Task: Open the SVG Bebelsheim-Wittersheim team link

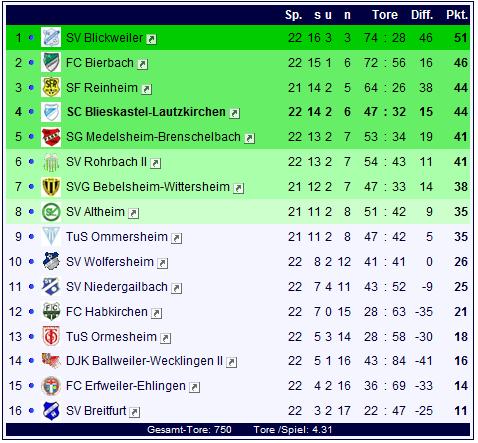Action: point(148,187)
